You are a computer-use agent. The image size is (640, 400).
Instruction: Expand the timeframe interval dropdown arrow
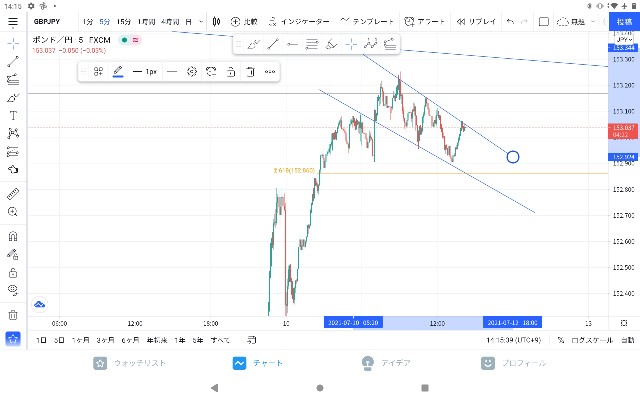pyautogui.click(x=201, y=22)
